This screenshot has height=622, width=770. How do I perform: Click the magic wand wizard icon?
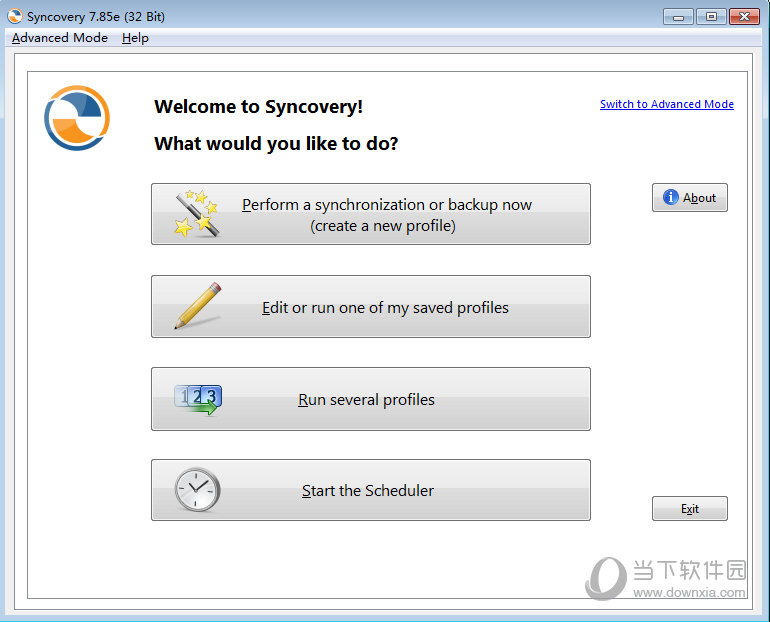[x=196, y=214]
